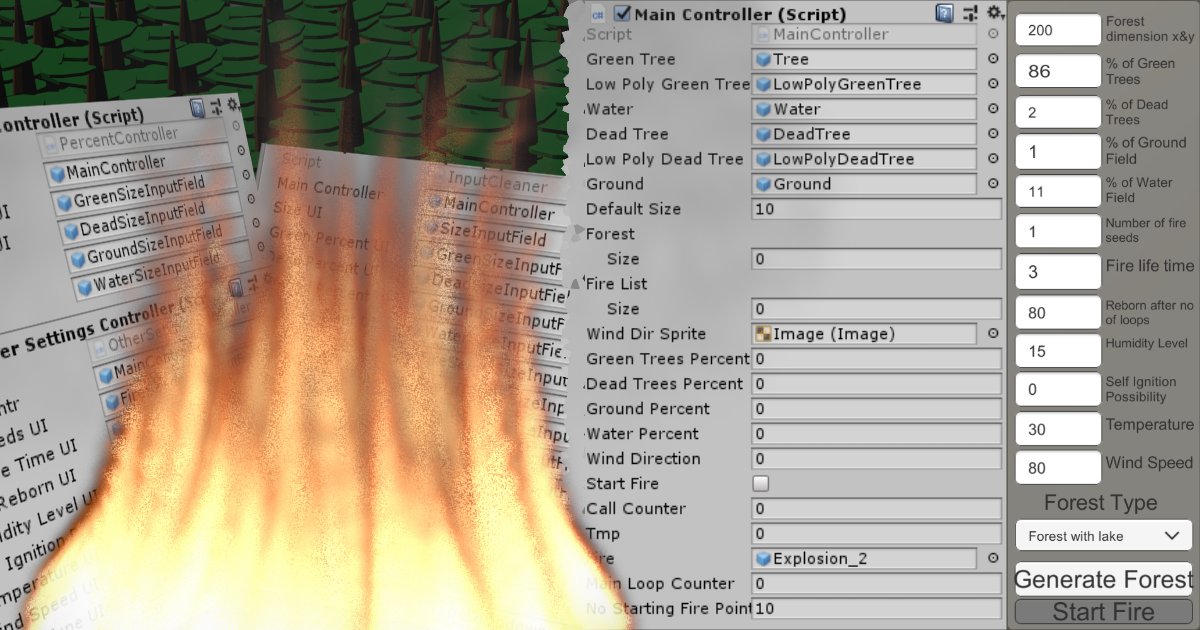Open the Main Controller settings gear icon
The height and width of the screenshot is (630, 1200).
pyautogui.click(x=995, y=13)
